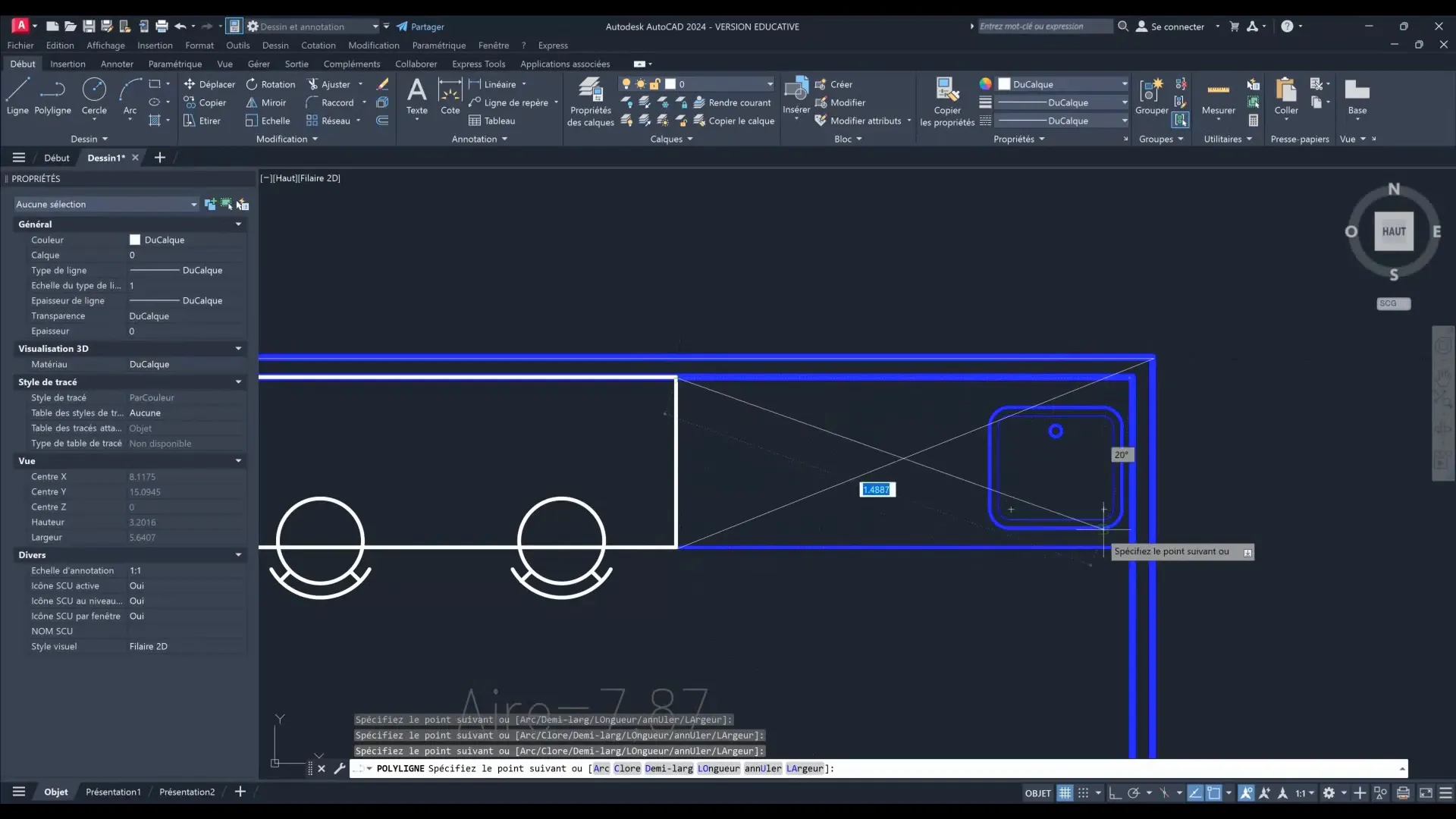Click the HAUT face of ViewCube

(1394, 232)
